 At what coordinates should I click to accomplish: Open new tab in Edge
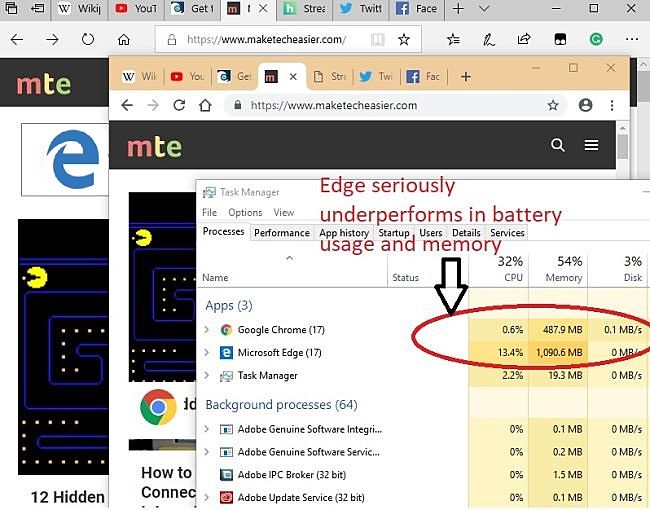pyautogui.click(x=458, y=9)
